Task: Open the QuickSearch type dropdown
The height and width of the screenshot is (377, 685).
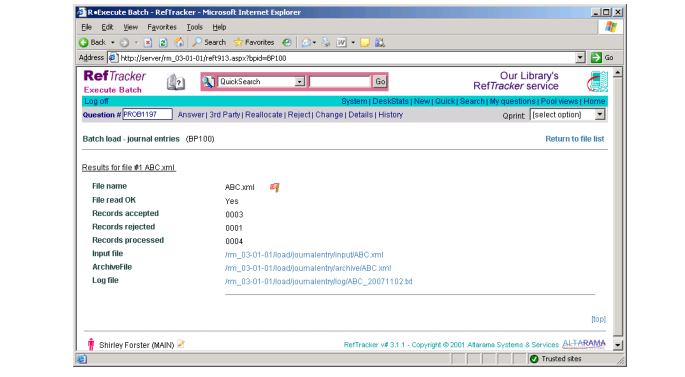Action: coord(262,82)
